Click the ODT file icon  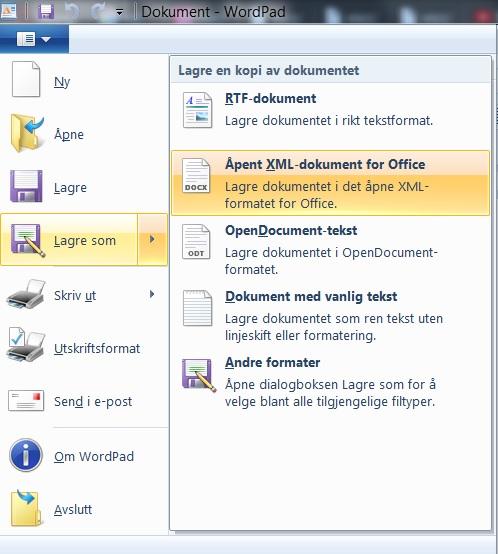click(196, 242)
